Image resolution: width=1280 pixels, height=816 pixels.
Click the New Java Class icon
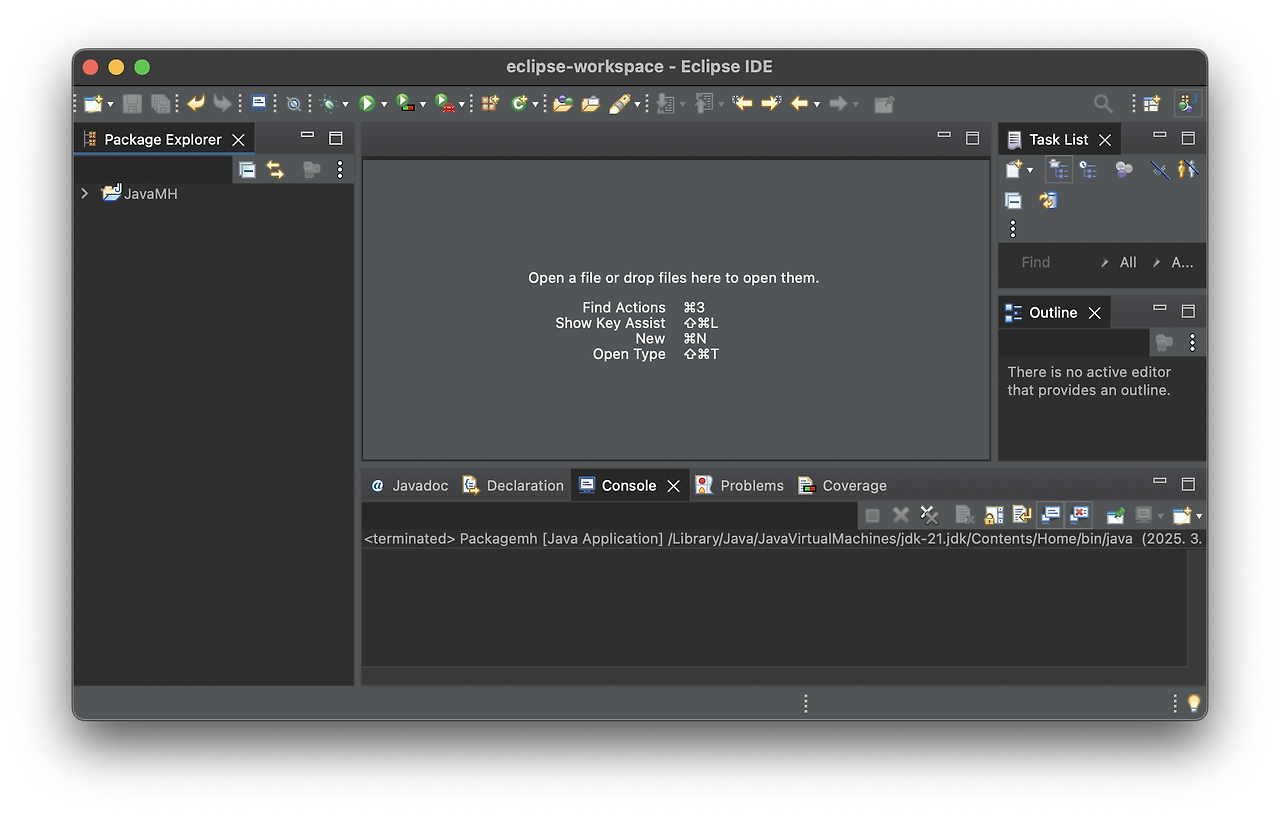point(519,103)
